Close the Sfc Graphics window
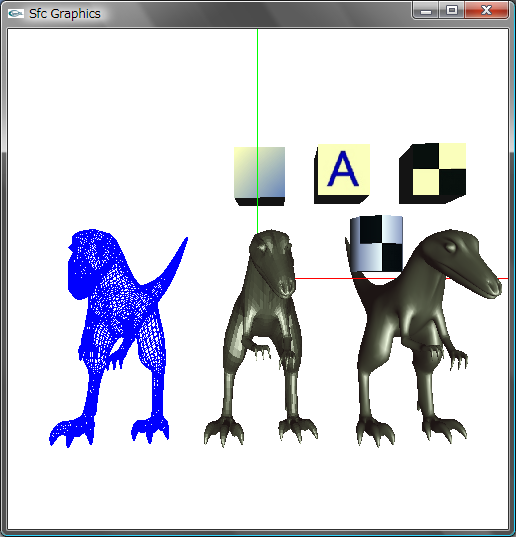Viewport: 516px width, 537px height. 486,10
